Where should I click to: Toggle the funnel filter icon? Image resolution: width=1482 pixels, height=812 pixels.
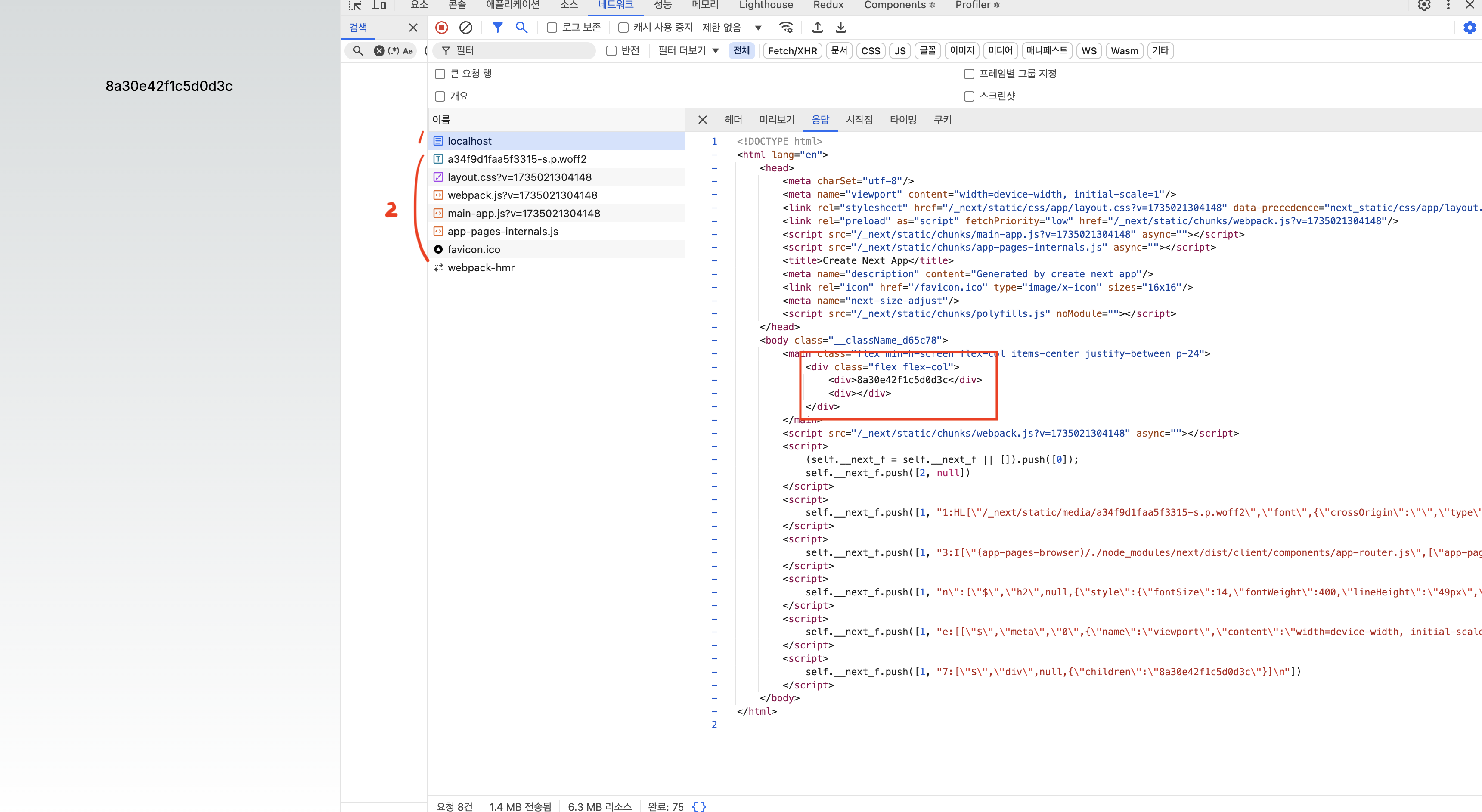497,27
